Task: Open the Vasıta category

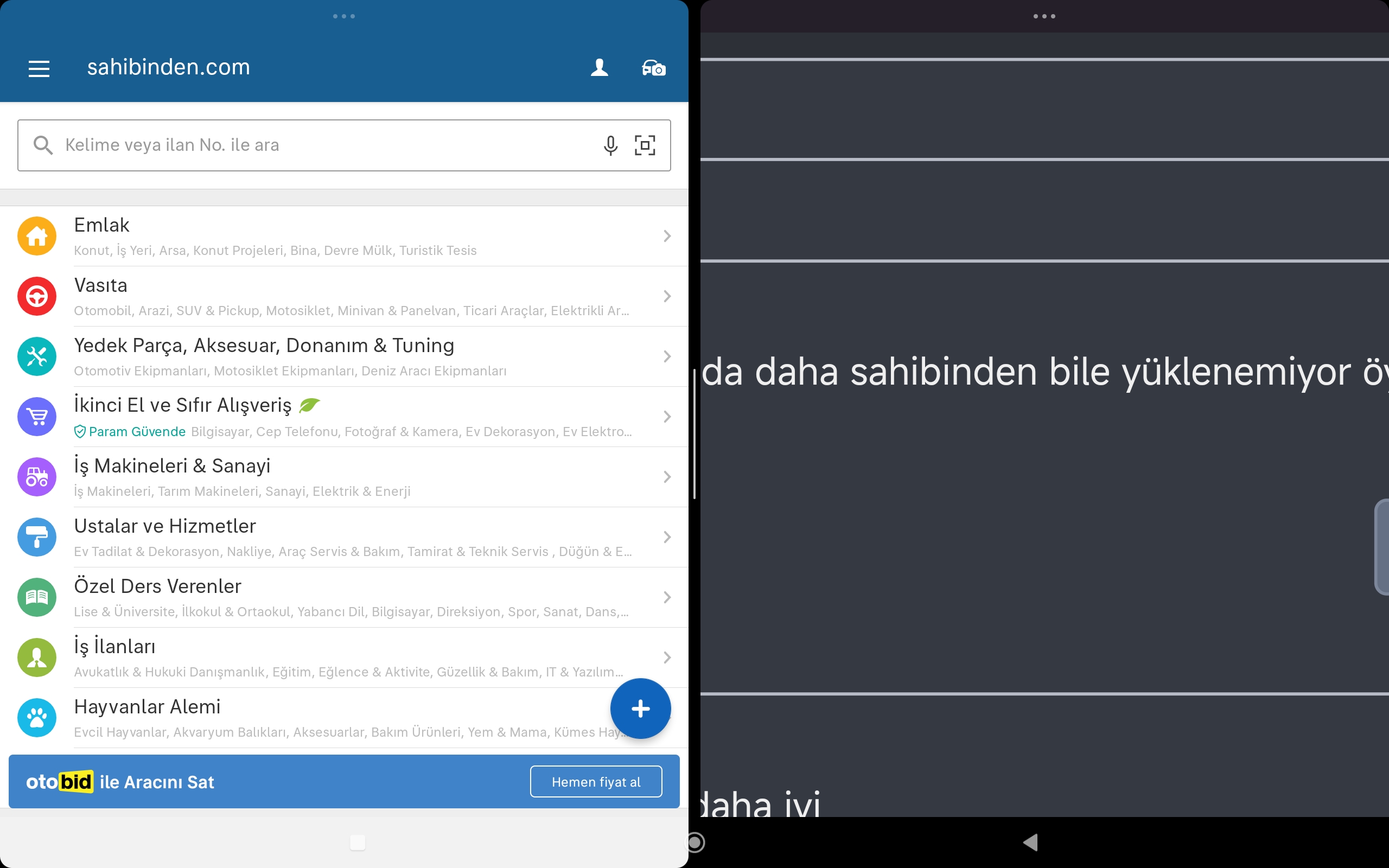Action: click(345, 296)
